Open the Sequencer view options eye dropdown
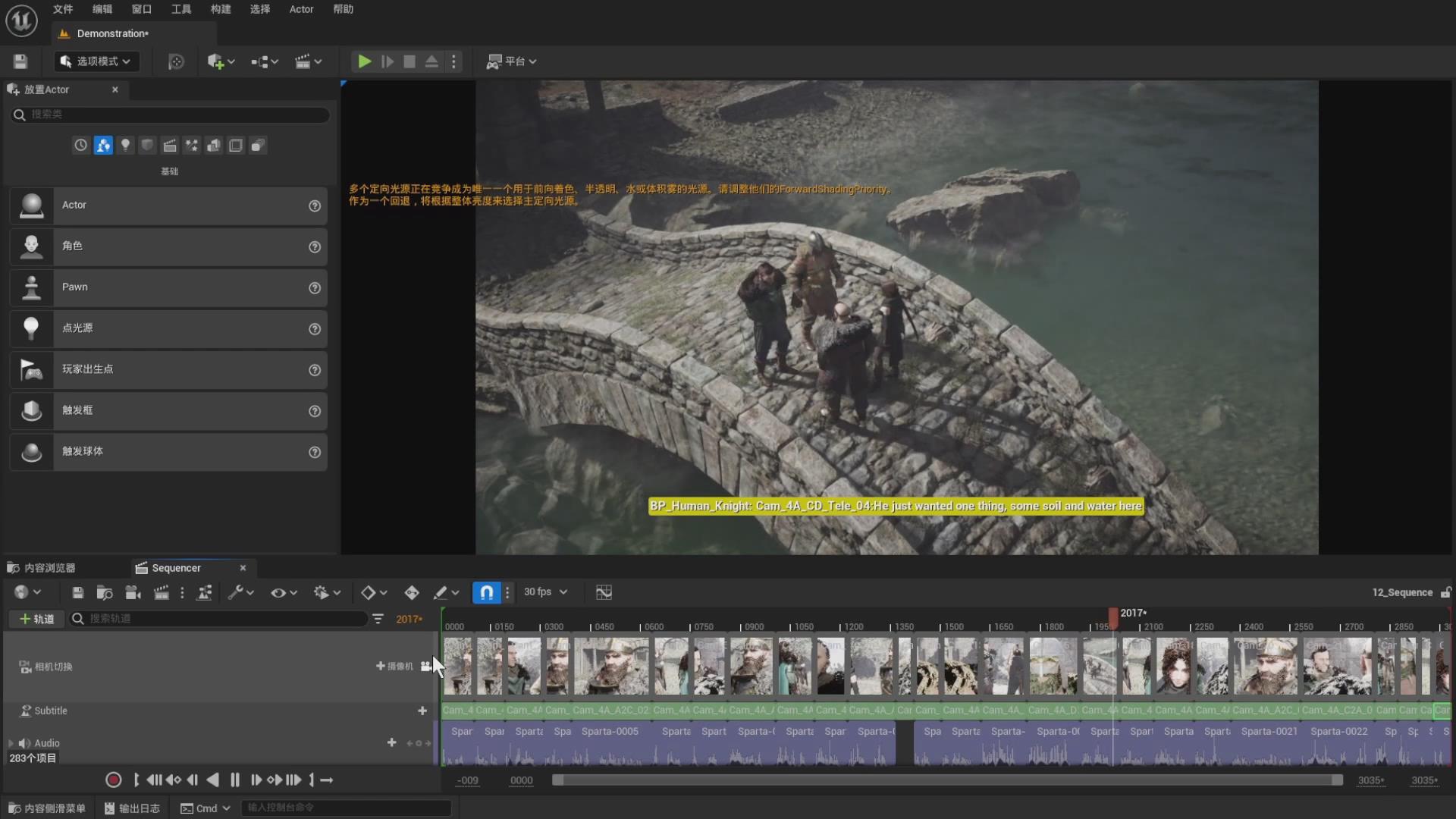Image resolution: width=1456 pixels, height=819 pixels. pos(284,592)
